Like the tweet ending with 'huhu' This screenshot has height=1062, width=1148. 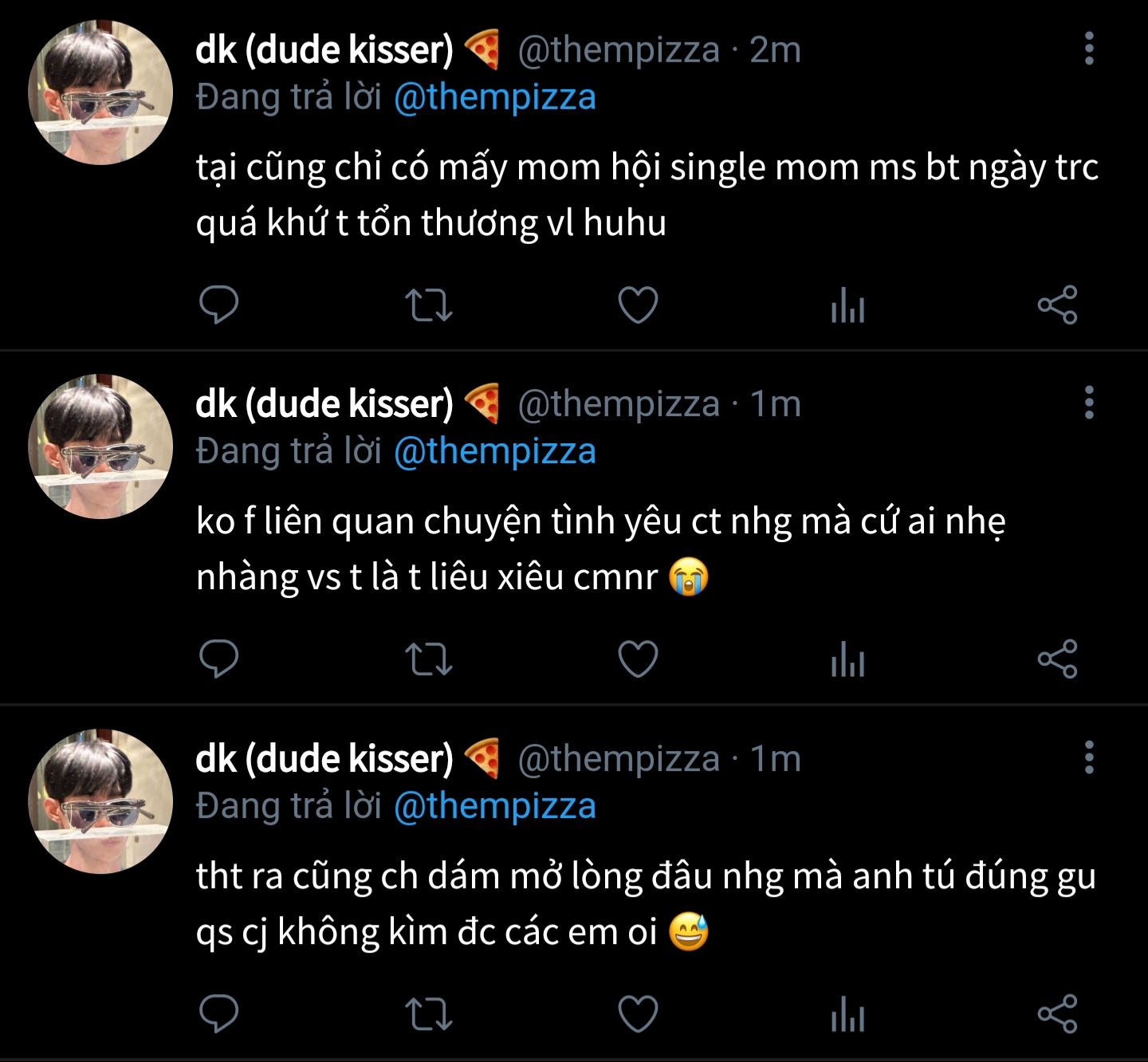[639, 305]
